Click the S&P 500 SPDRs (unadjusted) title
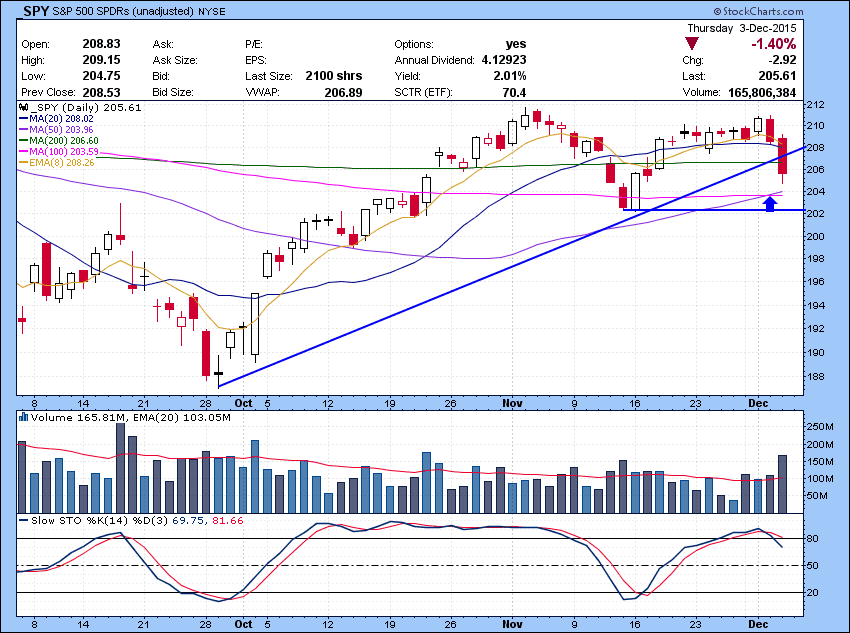Image resolution: width=850 pixels, height=633 pixels. pos(123,11)
